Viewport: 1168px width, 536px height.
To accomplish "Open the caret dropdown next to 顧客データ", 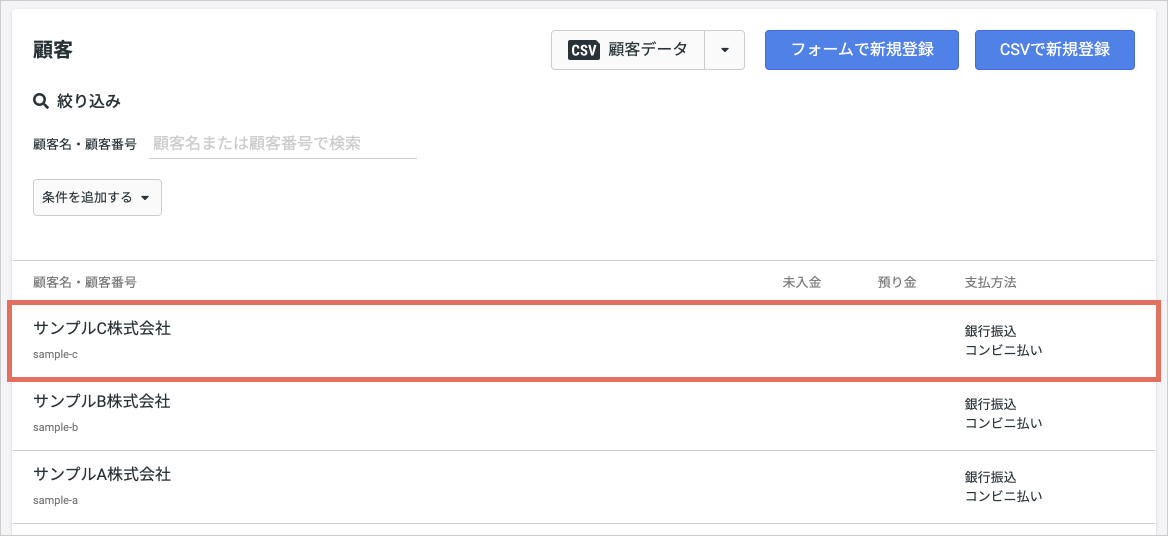I will (725, 50).
